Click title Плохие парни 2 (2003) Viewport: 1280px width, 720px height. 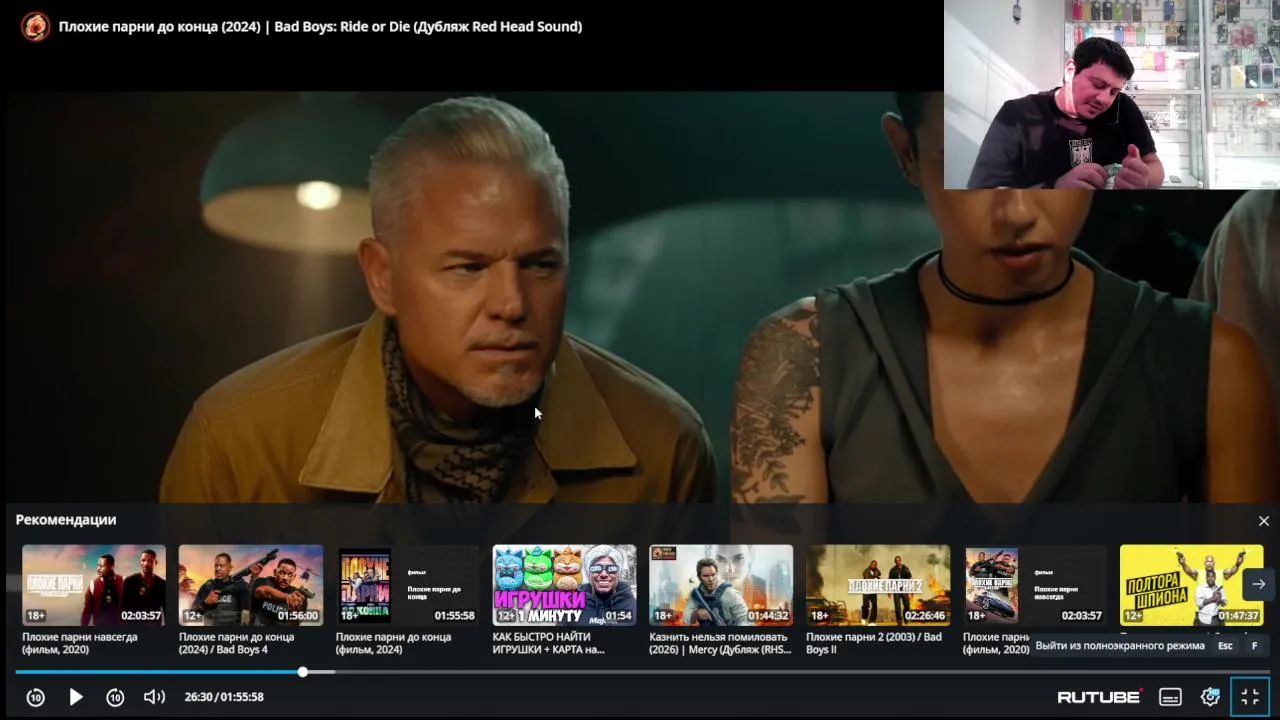tap(874, 643)
